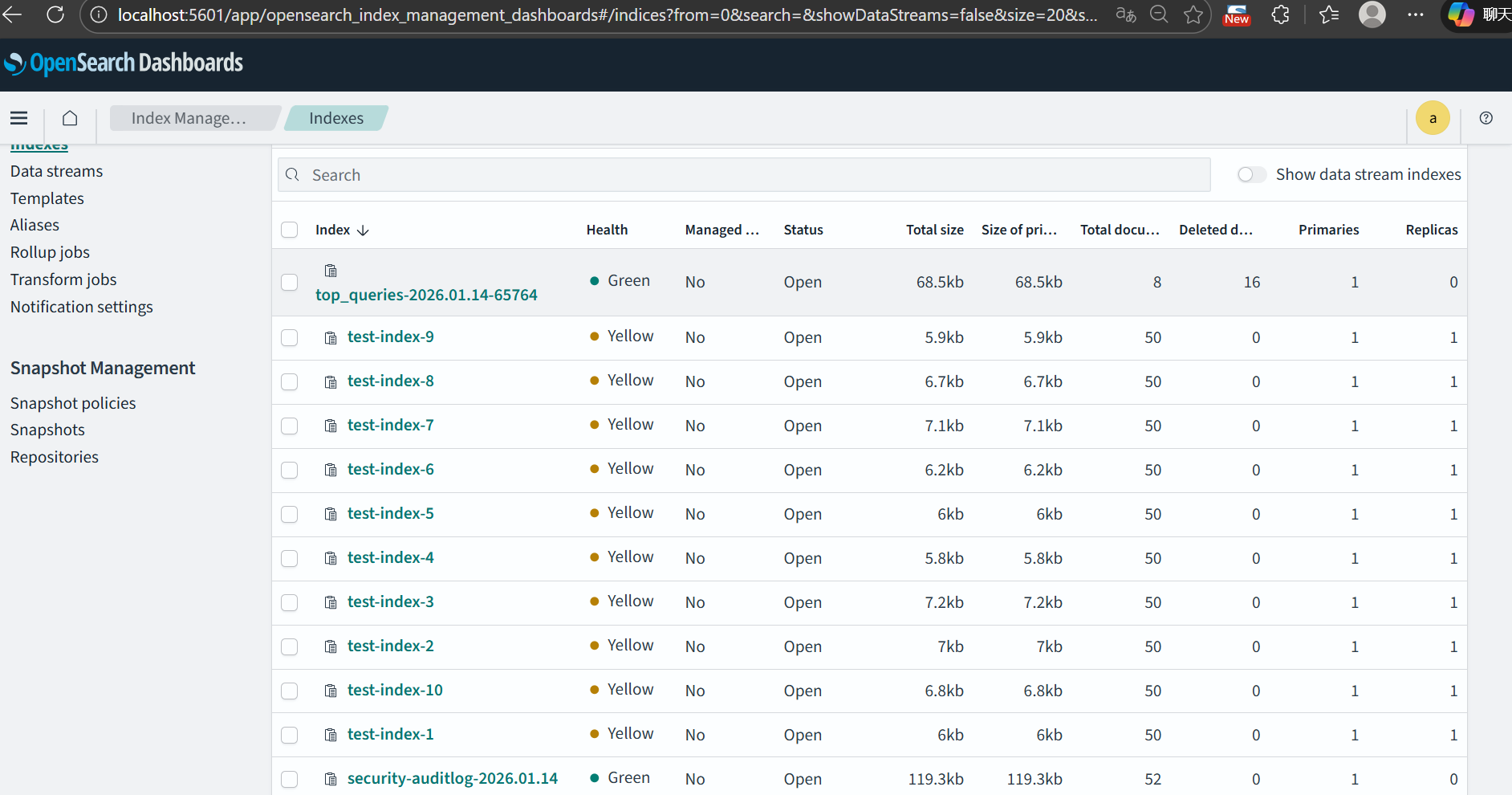The width and height of the screenshot is (1512, 795).
Task: Open the test-index-1 link
Action: point(391,734)
